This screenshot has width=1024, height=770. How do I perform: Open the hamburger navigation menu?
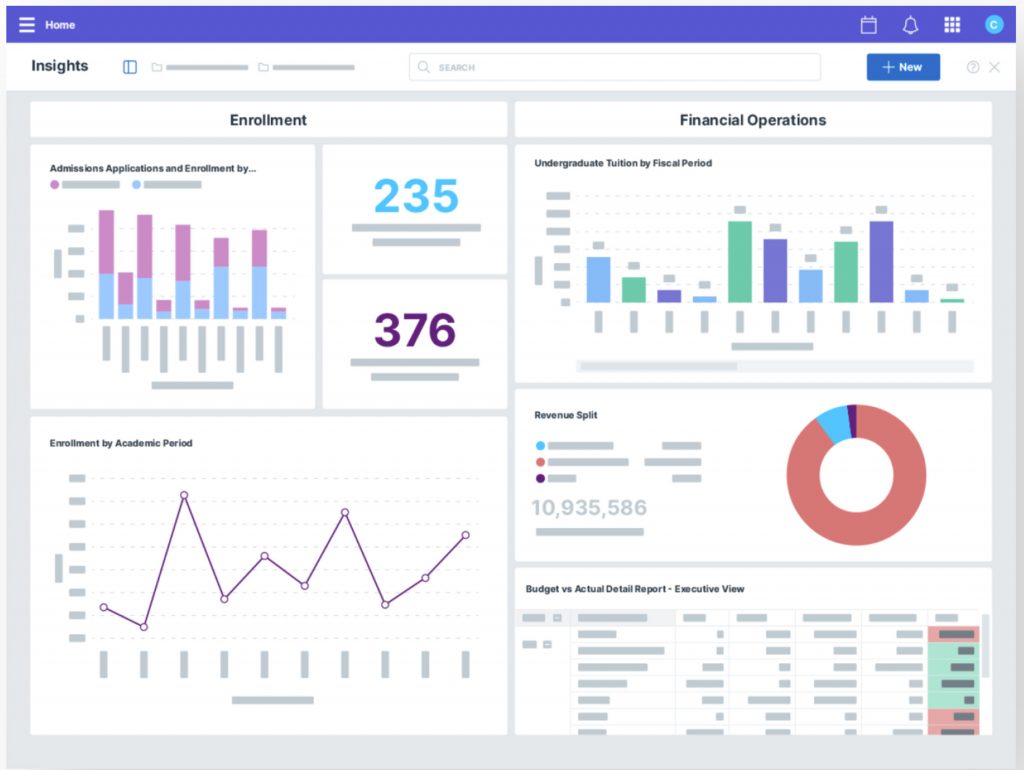coord(26,25)
